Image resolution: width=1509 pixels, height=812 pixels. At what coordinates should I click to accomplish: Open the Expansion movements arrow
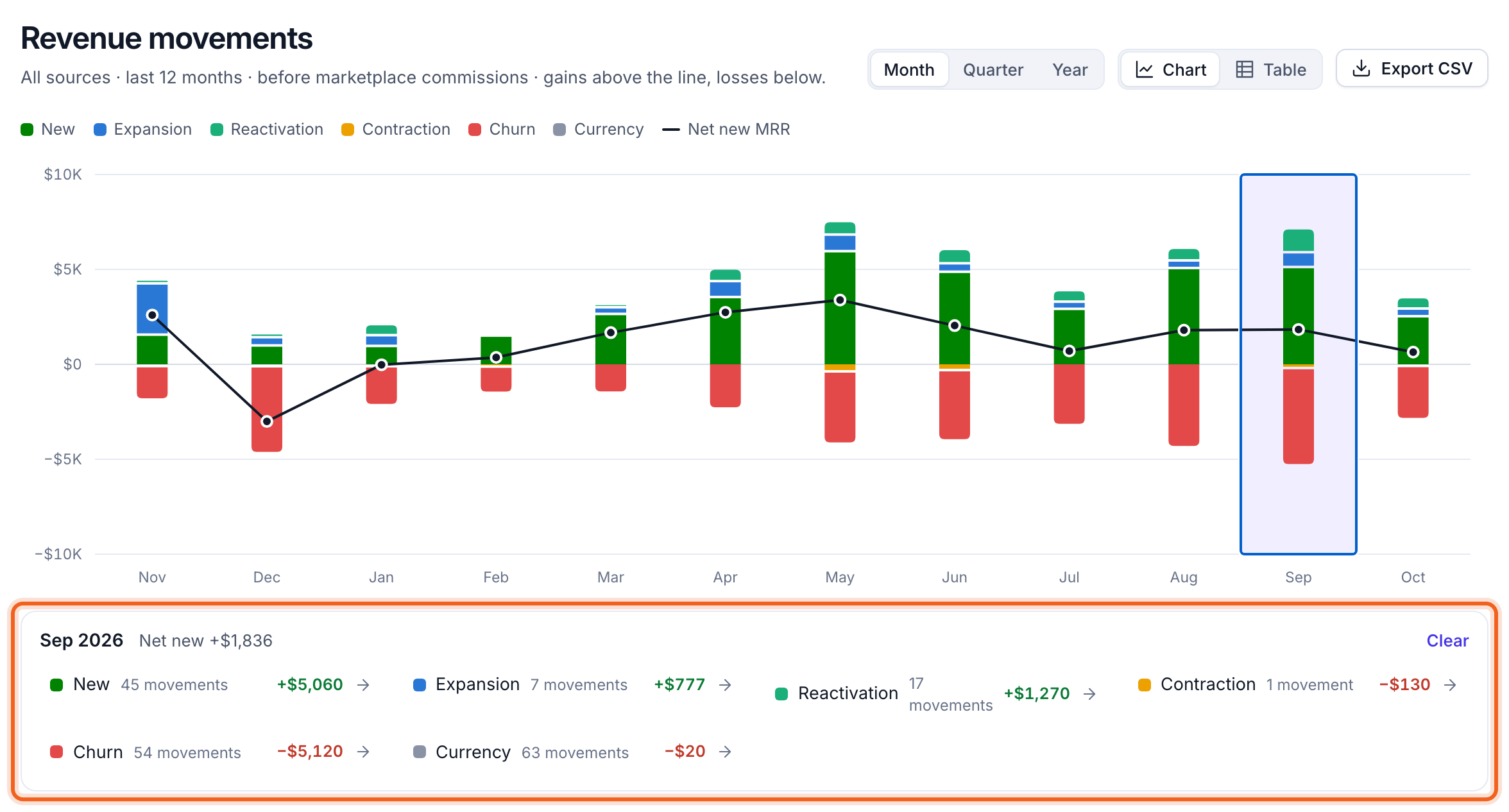tap(725, 685)
